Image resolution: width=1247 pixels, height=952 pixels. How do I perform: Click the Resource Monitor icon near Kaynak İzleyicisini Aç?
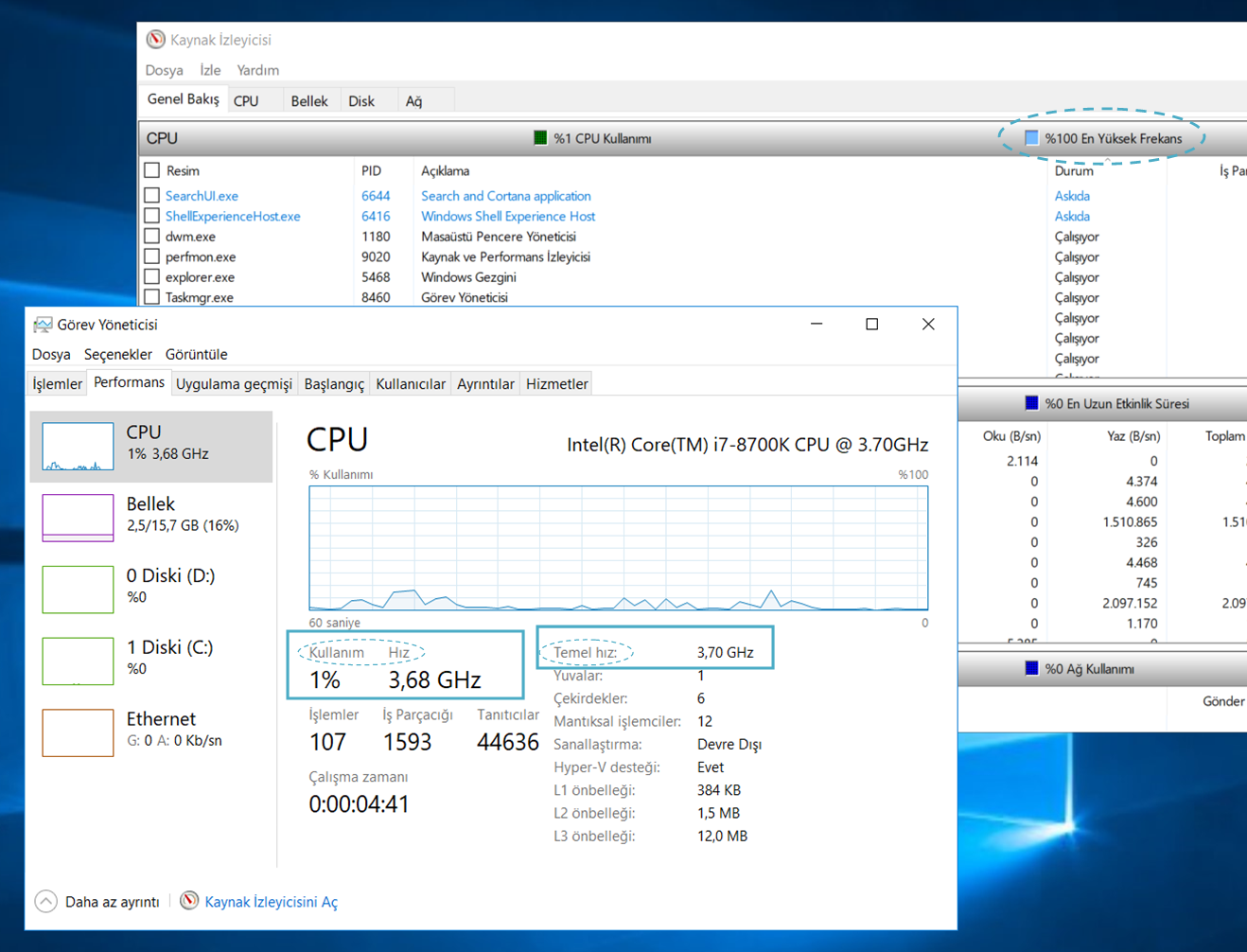click(x=189, y=901)
